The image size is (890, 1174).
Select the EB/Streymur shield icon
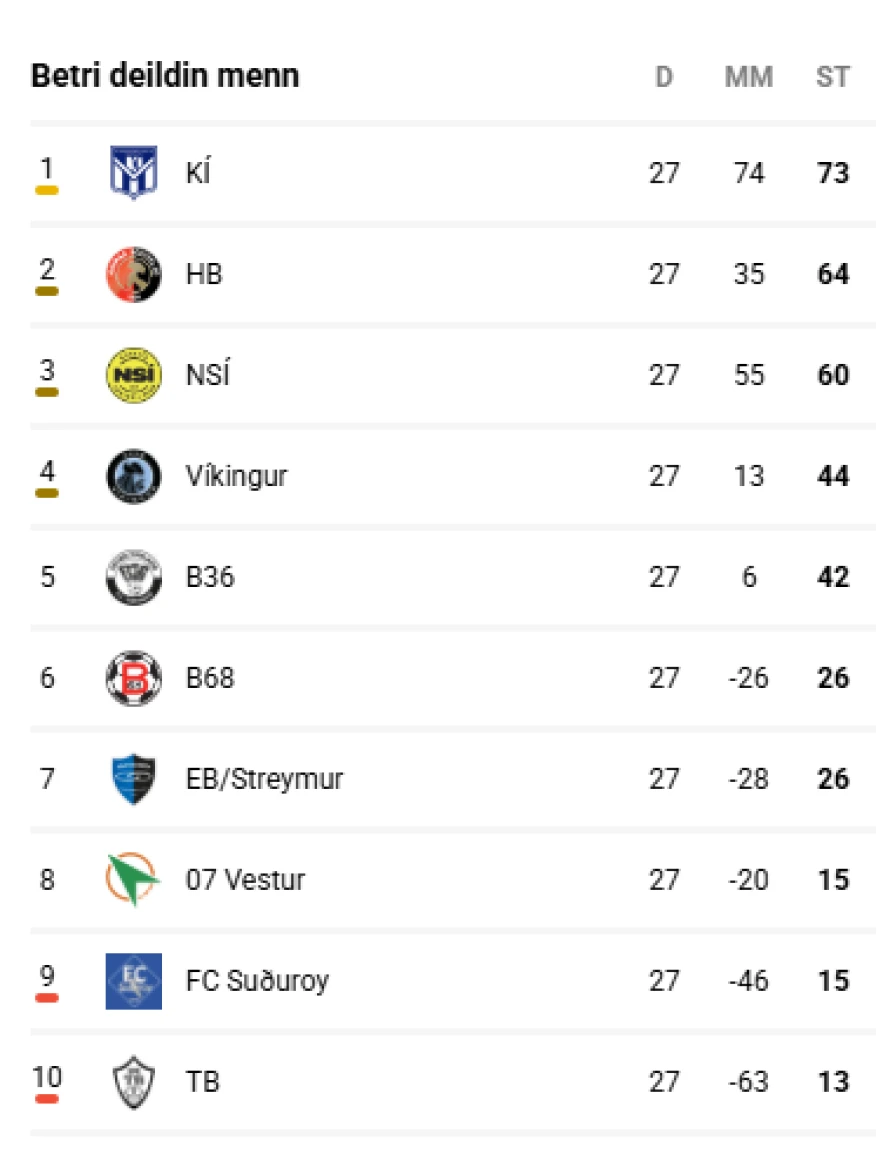coord(133,779)
